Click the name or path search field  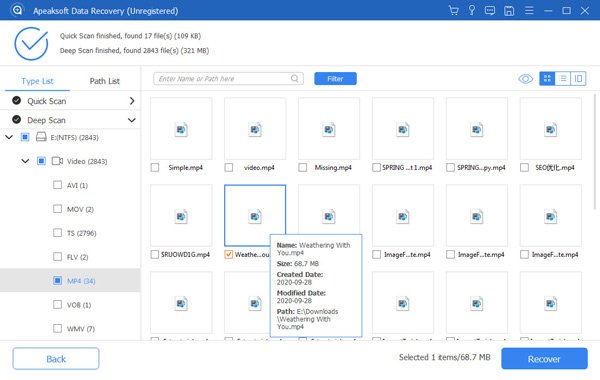(x=228, y=78)
